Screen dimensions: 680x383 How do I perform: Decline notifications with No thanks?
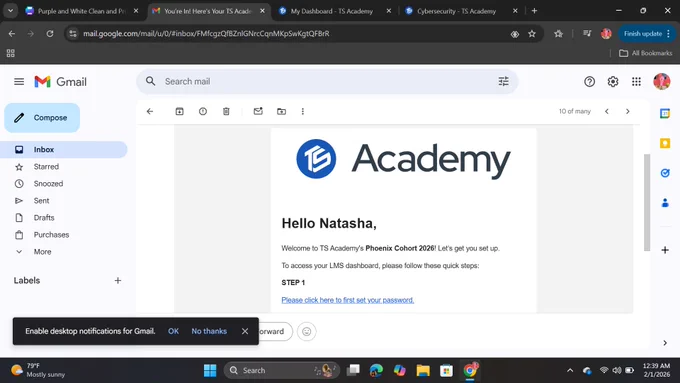point(209,331)
